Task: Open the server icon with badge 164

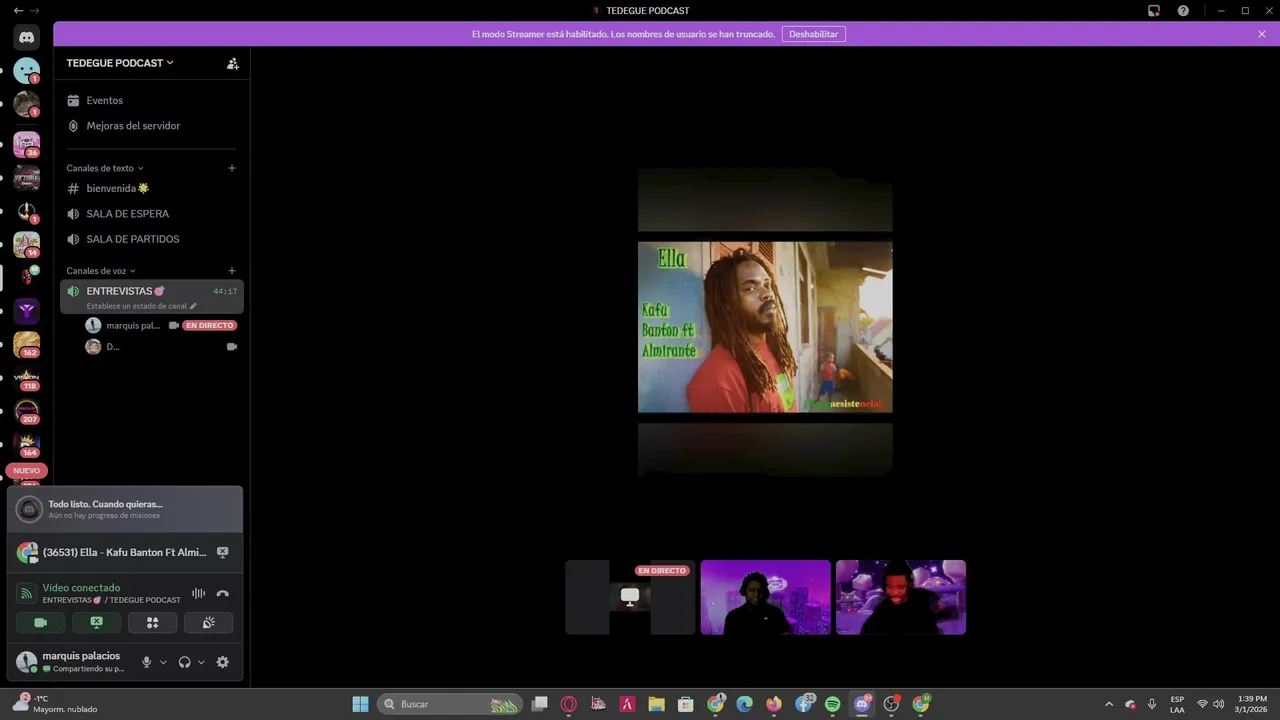Action: (27, 445)
